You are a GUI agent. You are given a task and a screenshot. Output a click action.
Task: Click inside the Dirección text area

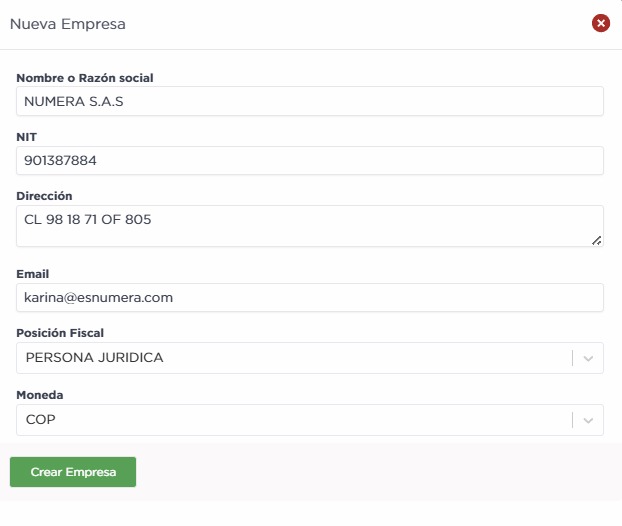click(300, 226)
